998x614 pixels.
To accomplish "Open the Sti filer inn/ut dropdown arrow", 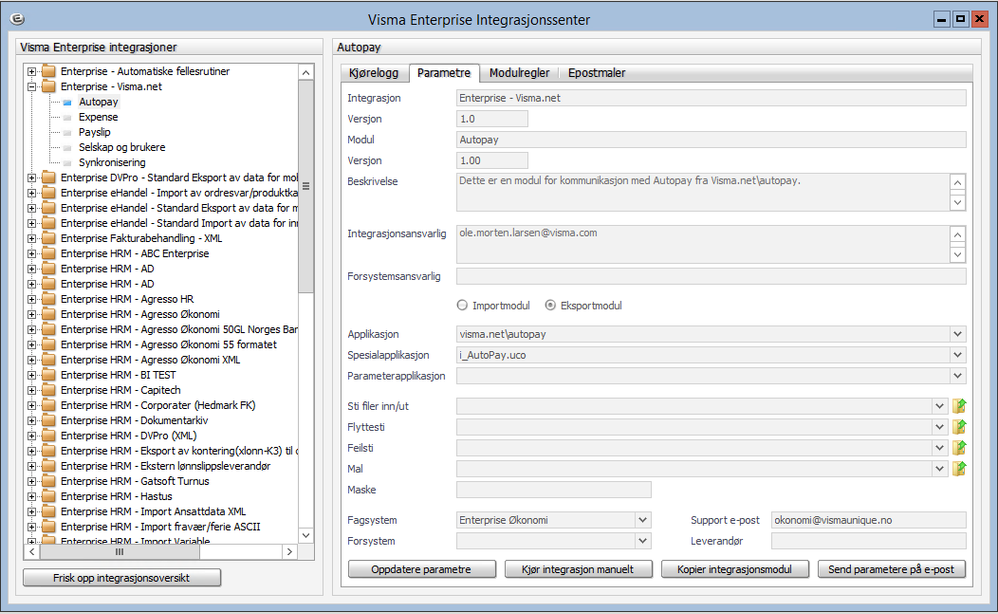I will pos(939,406).
